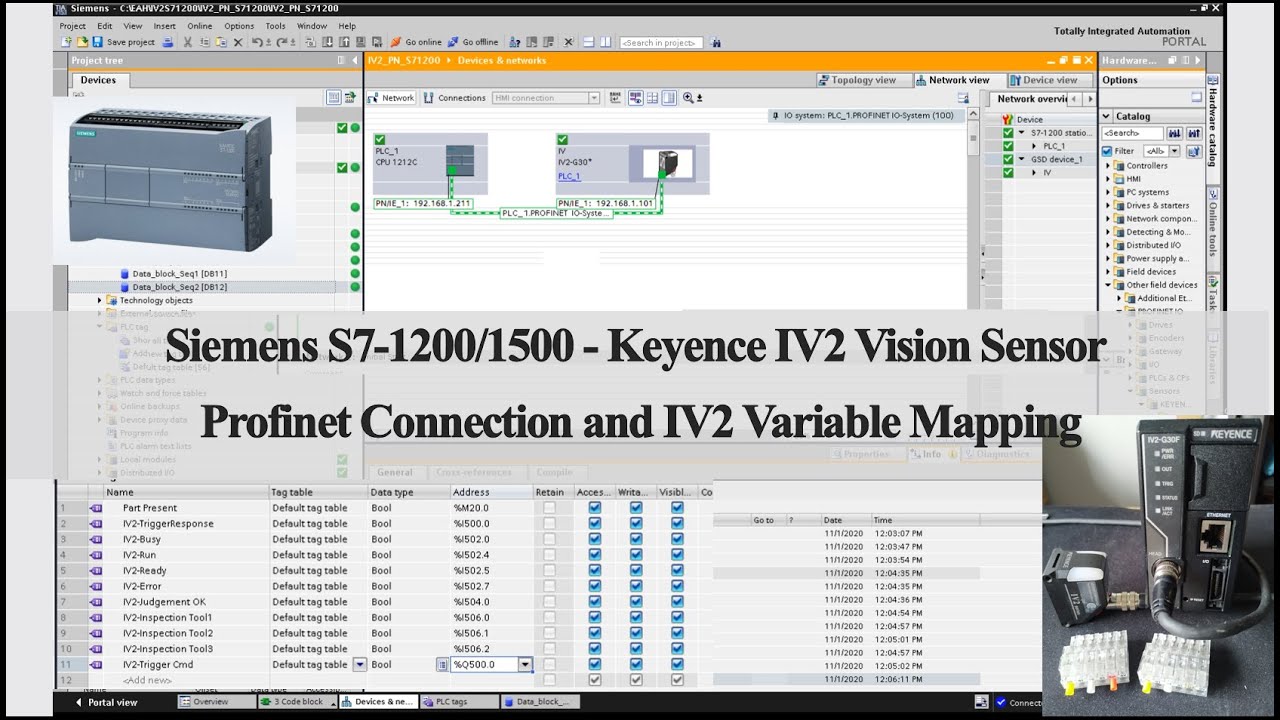Expand the Distributed I/O catalog folder
Screen dimensions: 1280x720
[x=1108, y=245]
